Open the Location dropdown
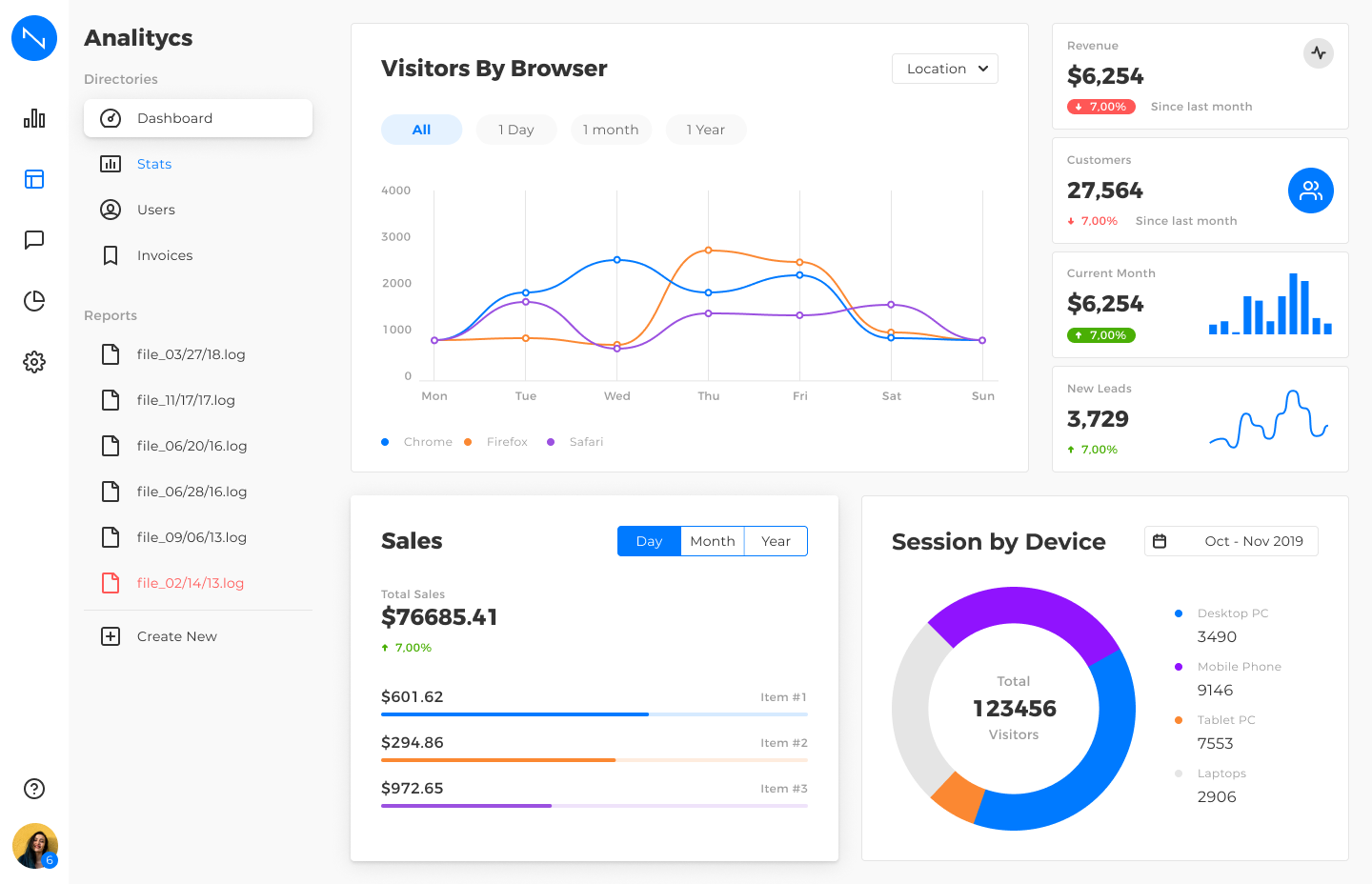Image resolution: width=1372 pixels, height=884 pixels. pyautogui.click(x=944, y=69)
